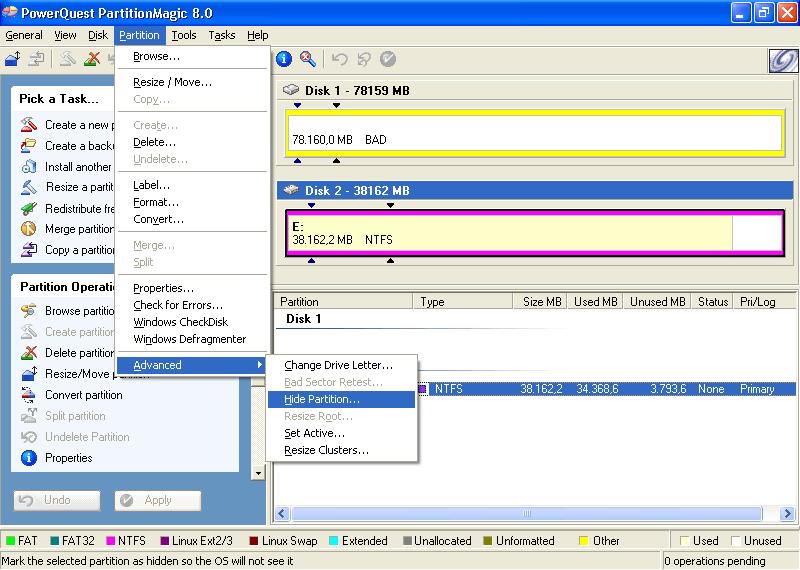Click the Delete partition operation icon
Viewport: 800px width, 570px height.
tap(29, 353)
